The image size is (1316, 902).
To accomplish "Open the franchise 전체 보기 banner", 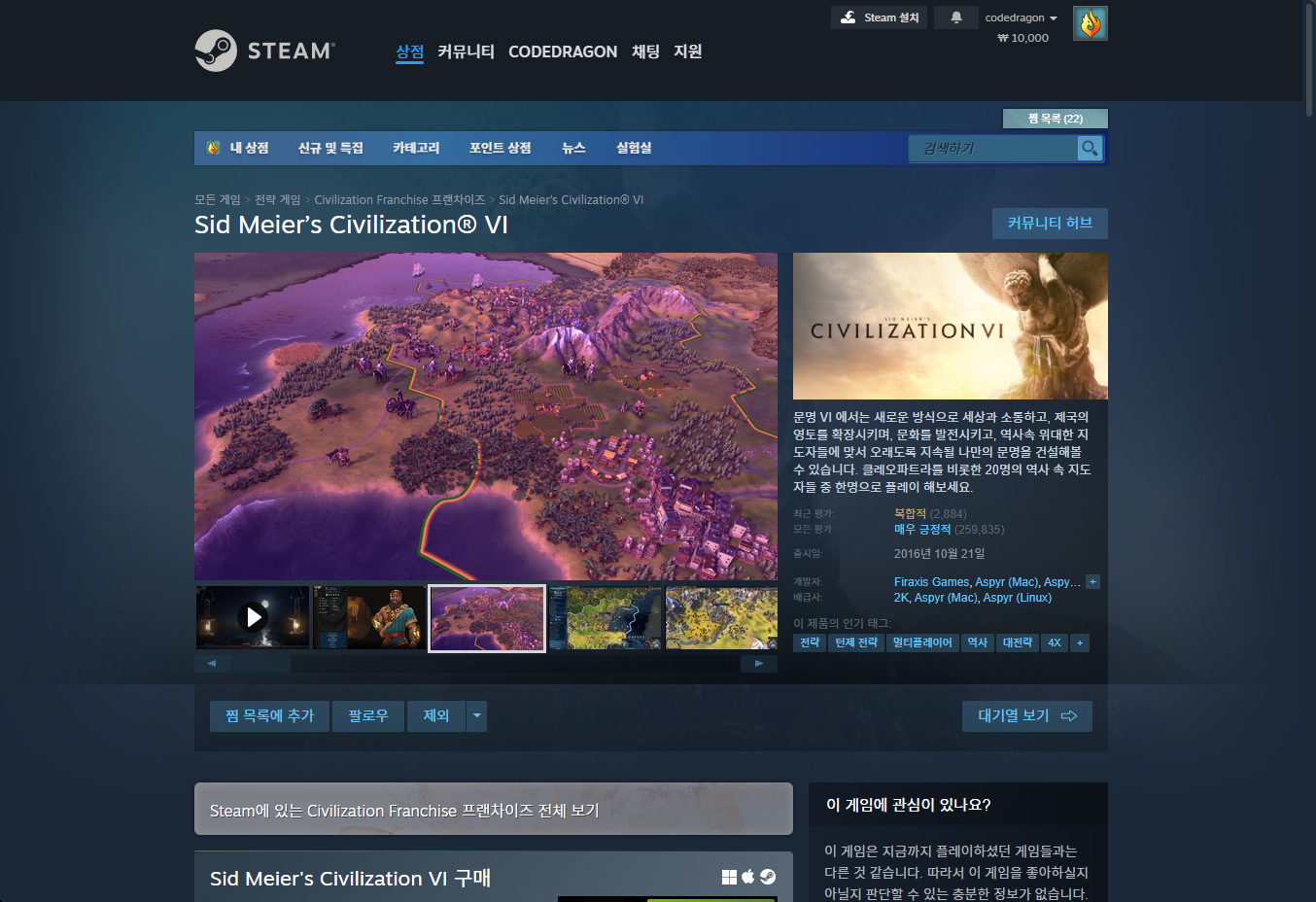I will pyautogui.click(x=494, y=809).
